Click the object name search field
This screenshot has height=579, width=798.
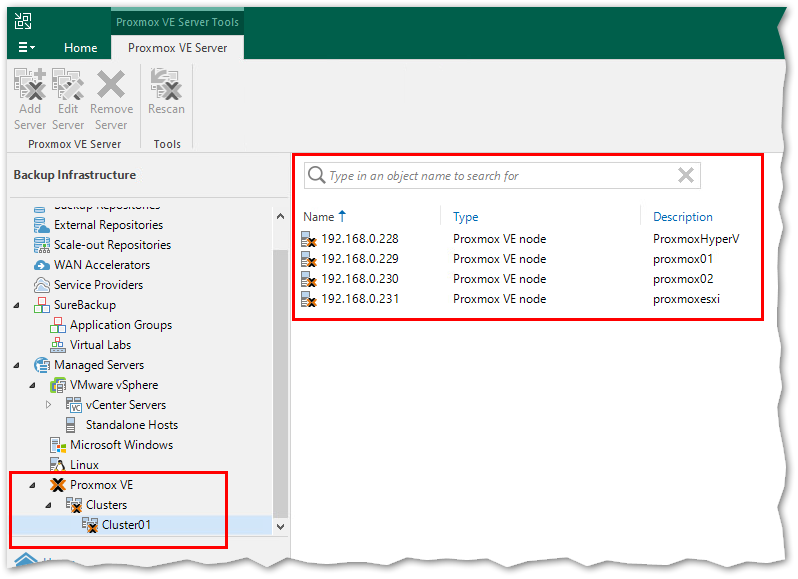[500, 176]
